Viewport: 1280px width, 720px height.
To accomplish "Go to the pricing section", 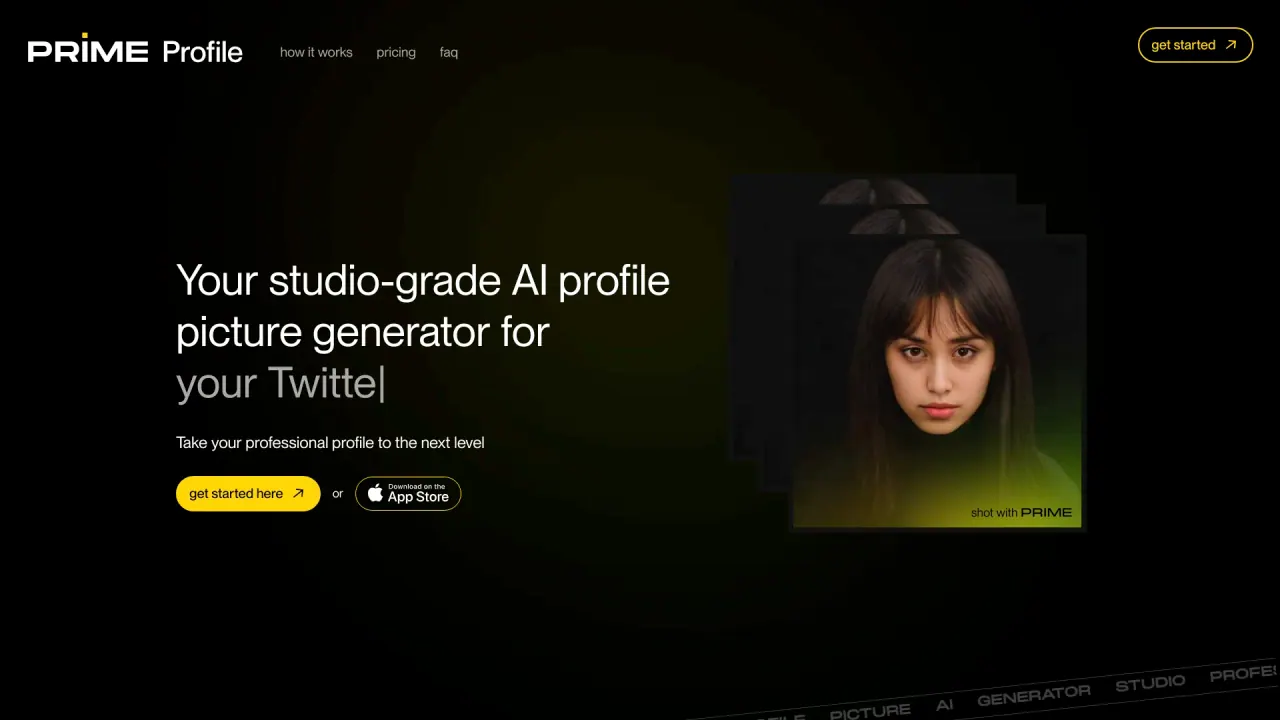I will click(396, 52).
